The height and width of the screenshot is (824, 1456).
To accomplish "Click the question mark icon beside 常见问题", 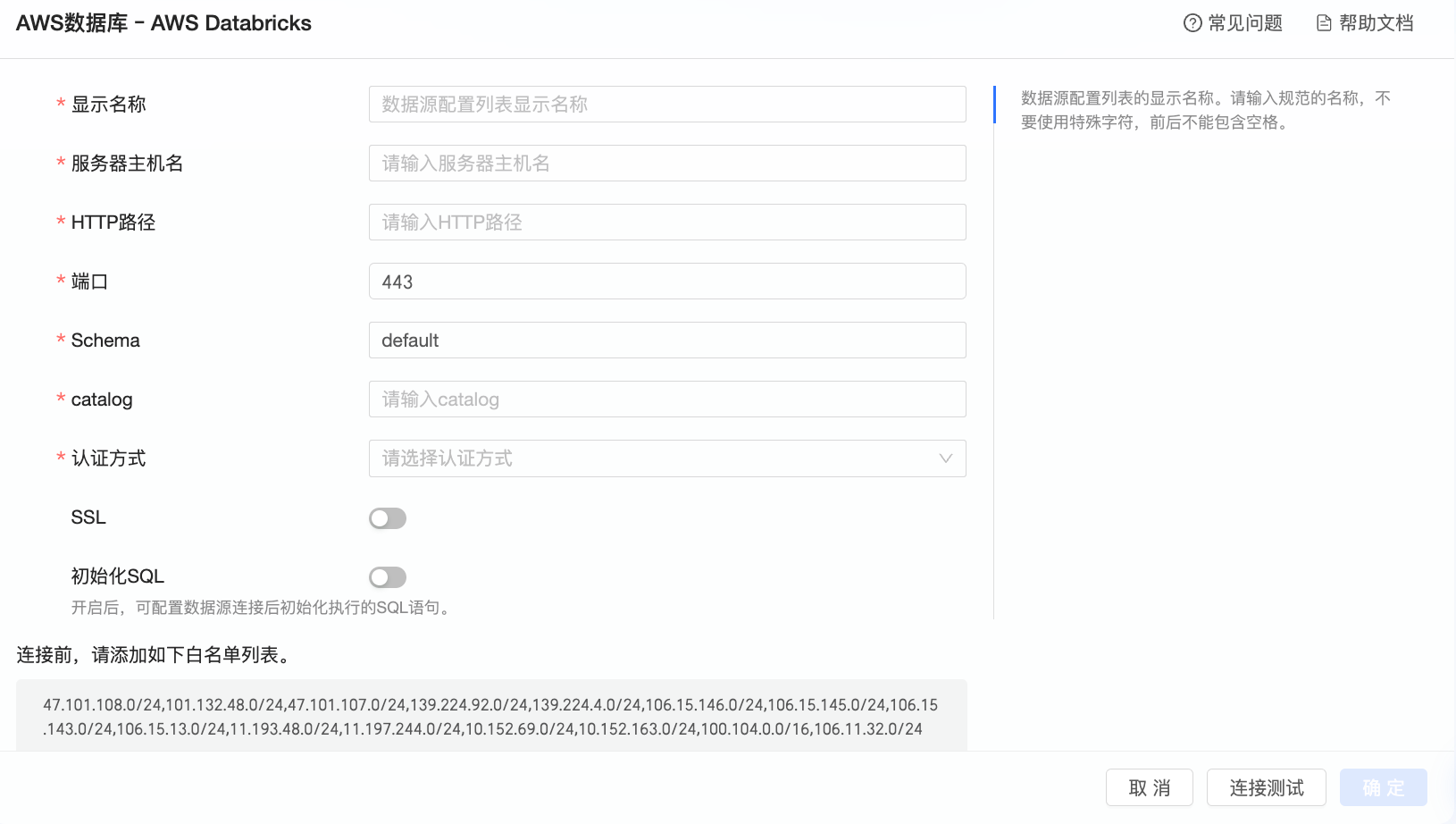I will click(1192, 23).
